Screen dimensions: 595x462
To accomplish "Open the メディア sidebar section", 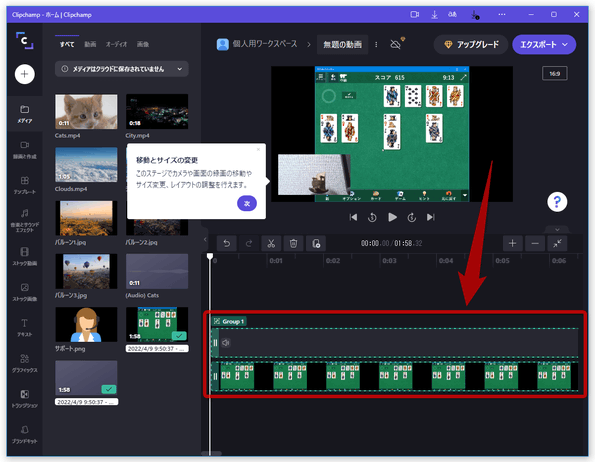I will (25, 114).
